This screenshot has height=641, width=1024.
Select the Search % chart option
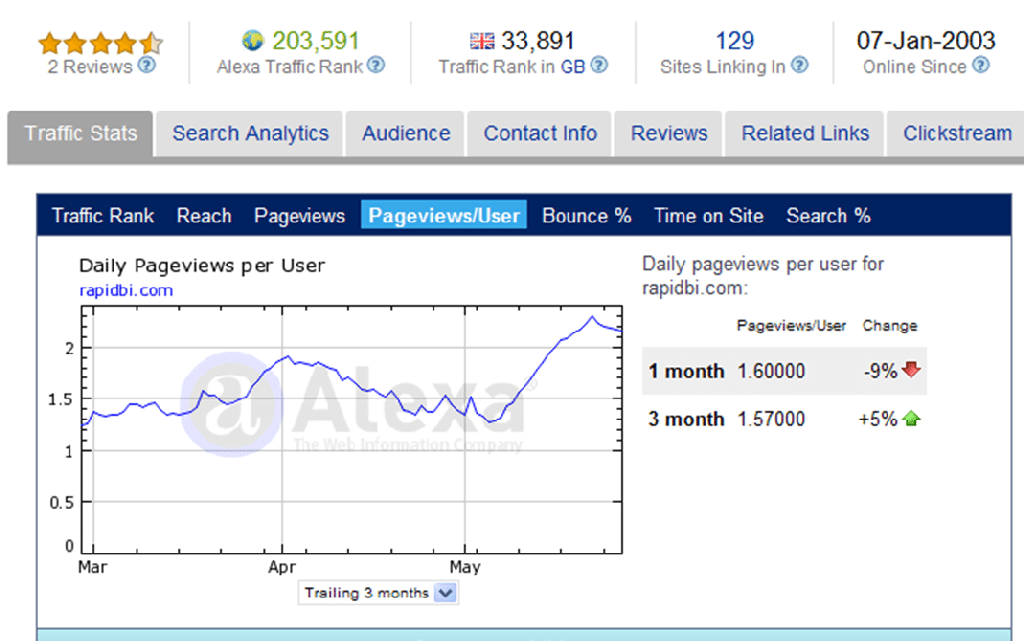coord(828,215)
